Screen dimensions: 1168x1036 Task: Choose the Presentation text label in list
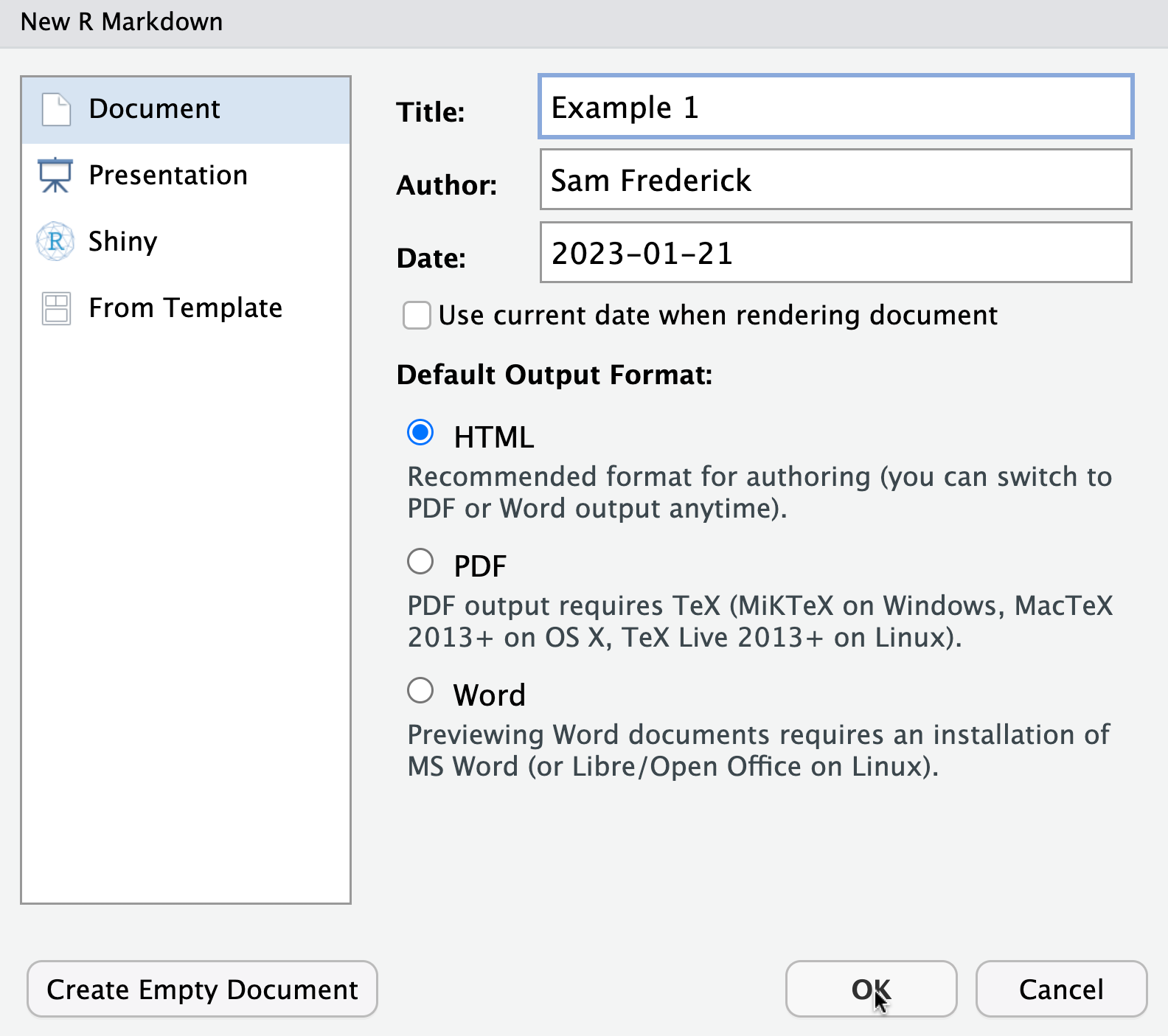pyautogui.click(x=168, y=175)
